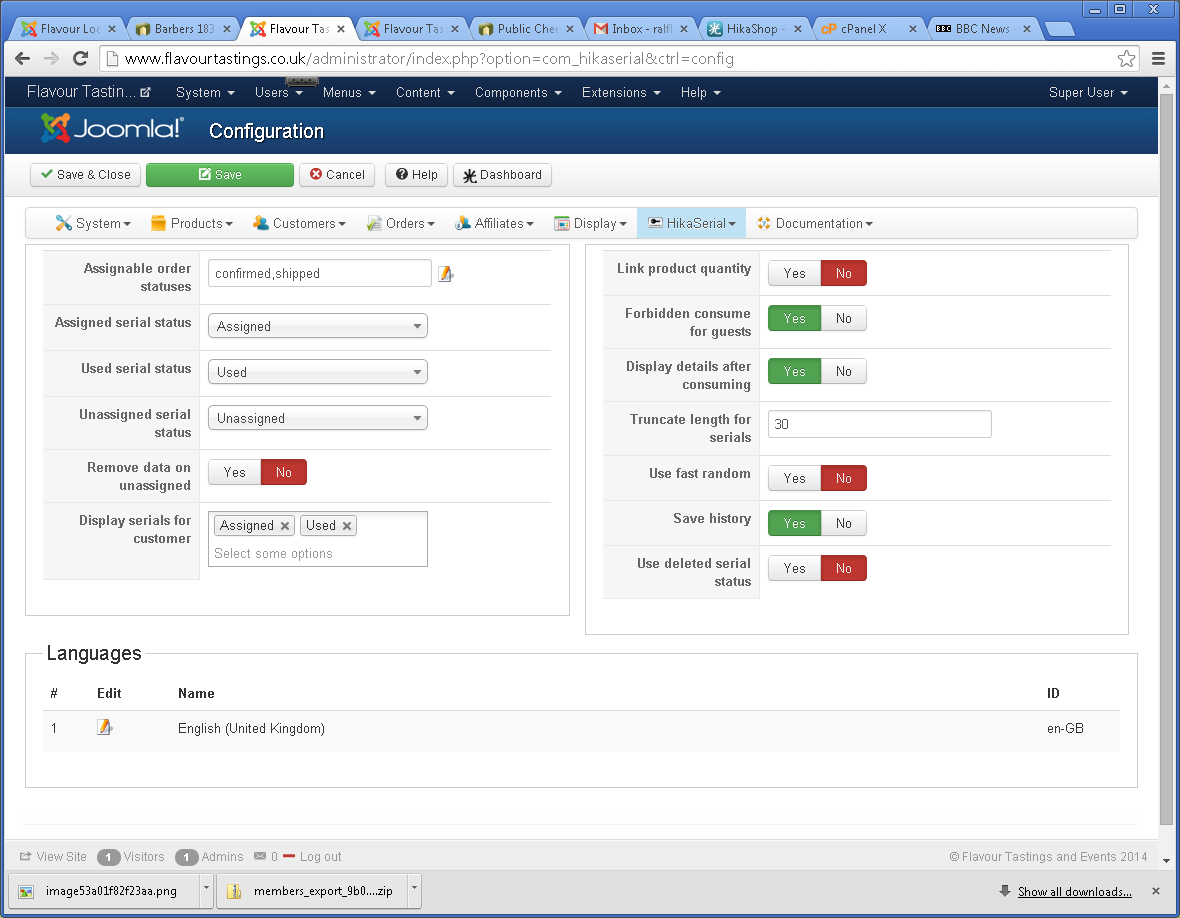The height and width of the screenshot is (918, 1180).
Task: Open members_export zip download options arrow
Action: (414, 890)
